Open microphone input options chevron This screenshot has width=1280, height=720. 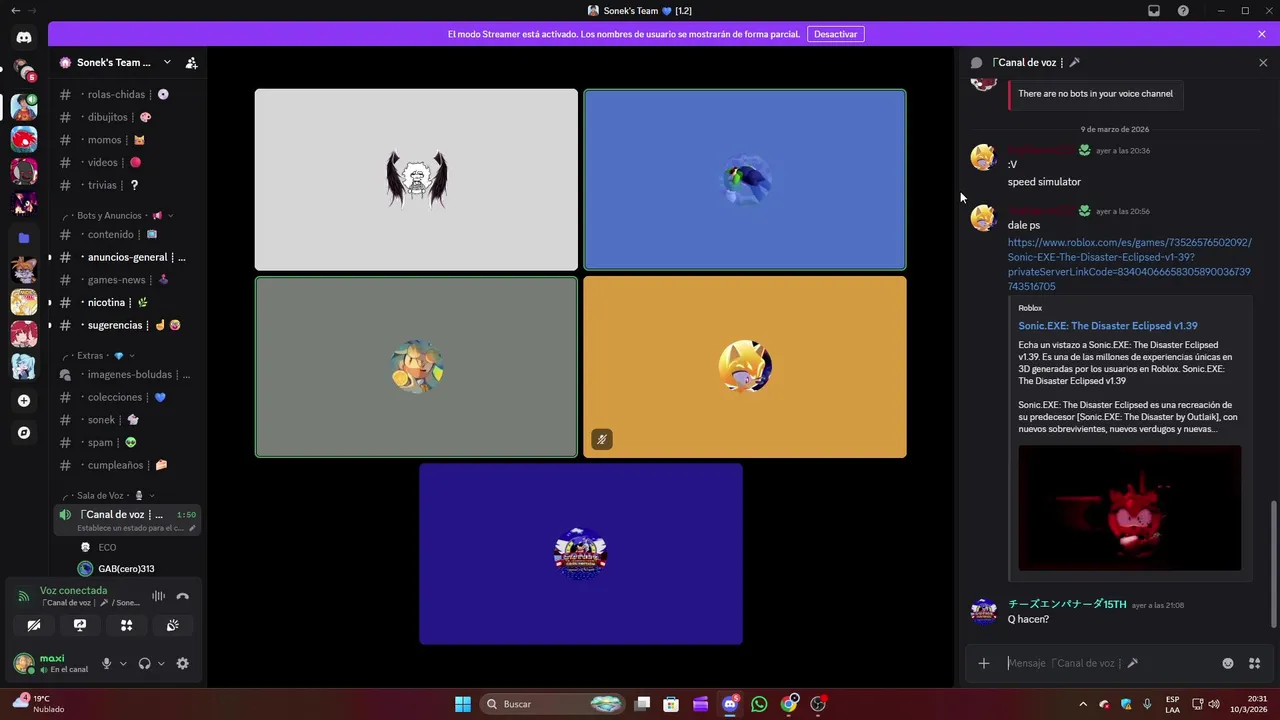[123, 663]
